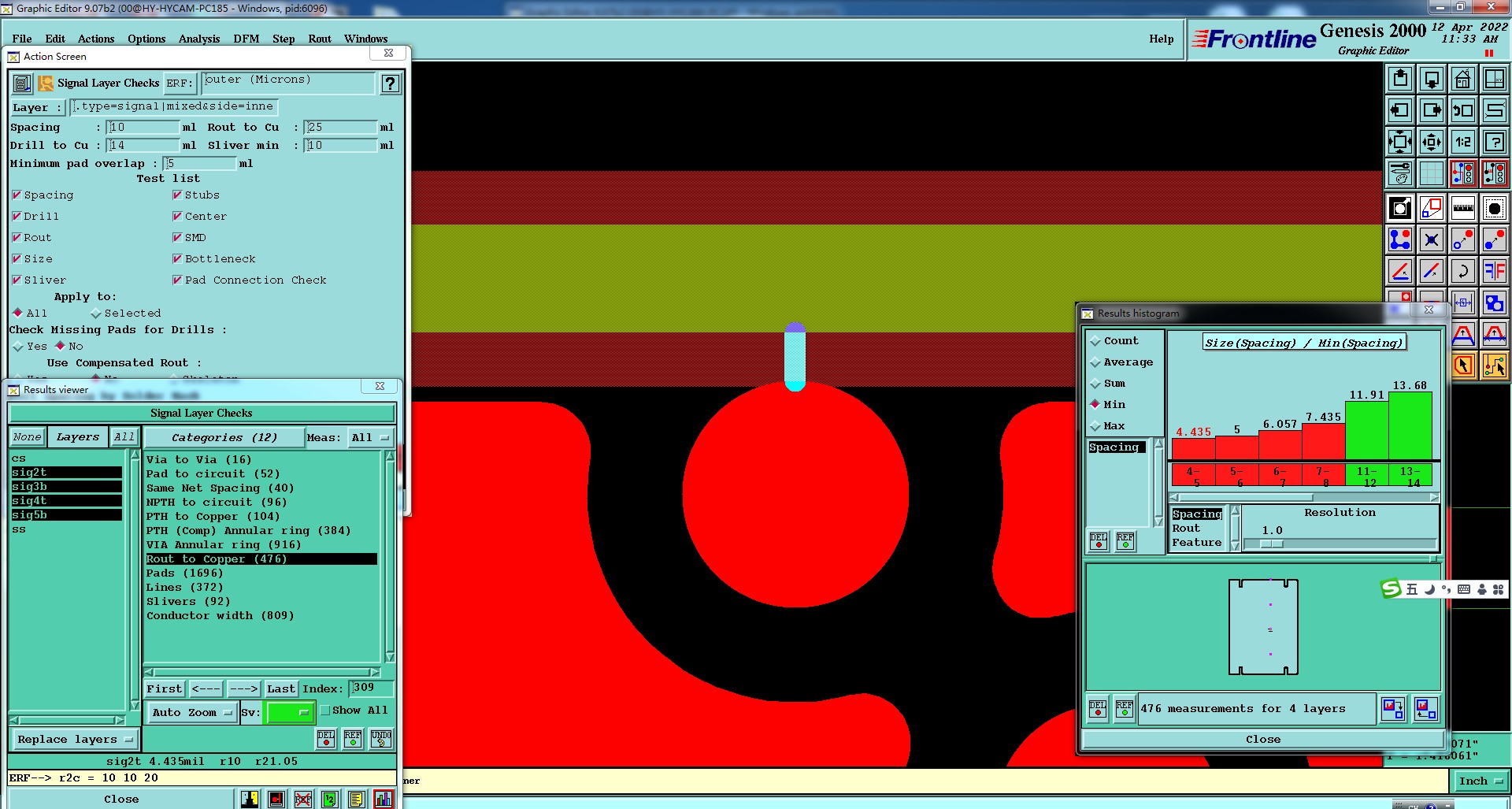
Task: Select the sig3b layer in list
Action: pyautogui.click(x=67, y=487)
